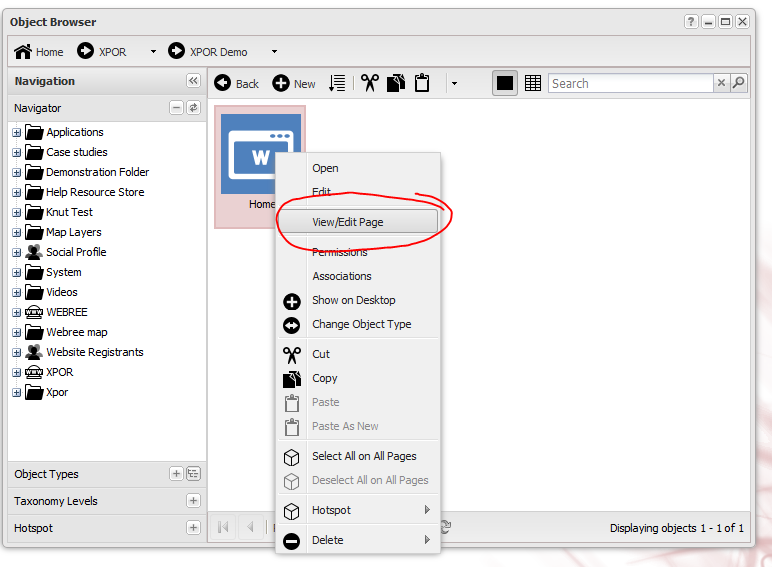The image size is (772, 567).
Task: Select the lowercase Xpor folder
Action: pyautogui.click(x=57, y=392)
